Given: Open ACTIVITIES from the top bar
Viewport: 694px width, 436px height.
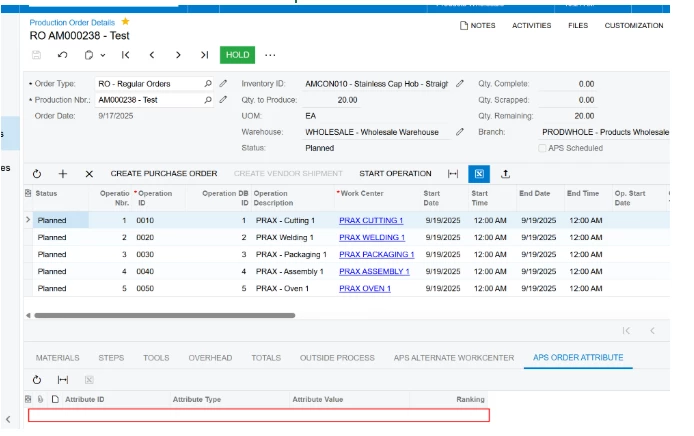Looking at the screenshot, I should click(x=532, y=26).
